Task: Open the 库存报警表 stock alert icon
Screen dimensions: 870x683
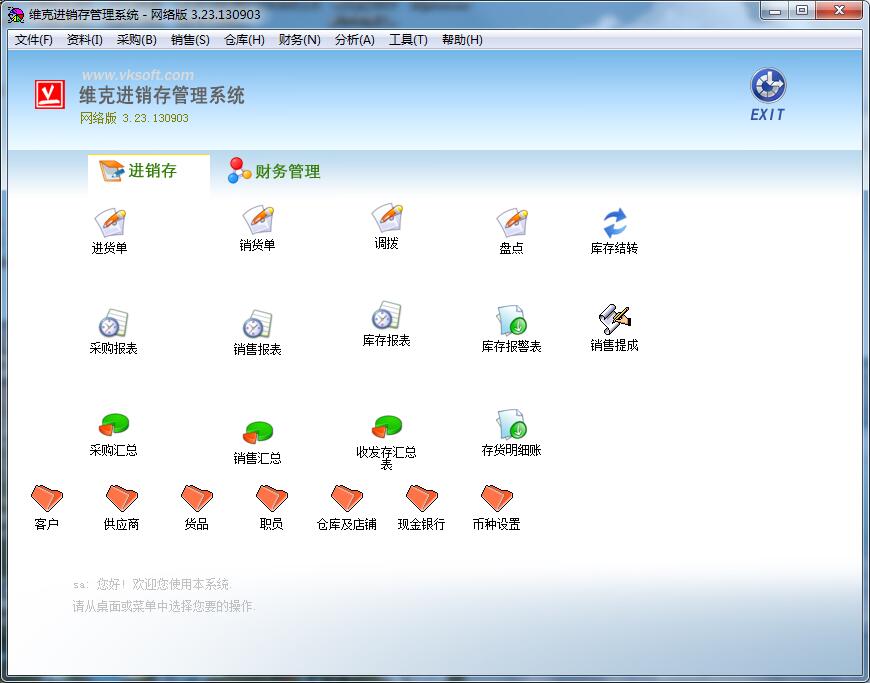Action: point(511,329)
